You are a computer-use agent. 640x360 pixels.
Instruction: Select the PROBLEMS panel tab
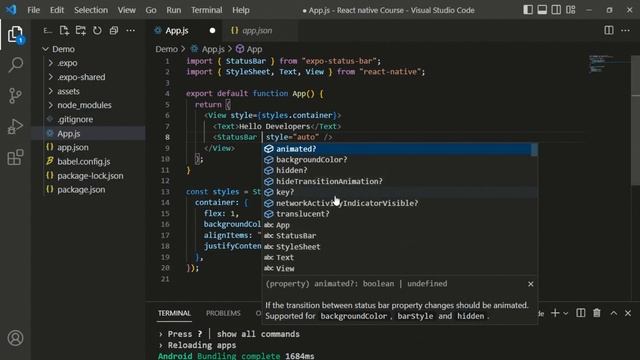point(223,313)
